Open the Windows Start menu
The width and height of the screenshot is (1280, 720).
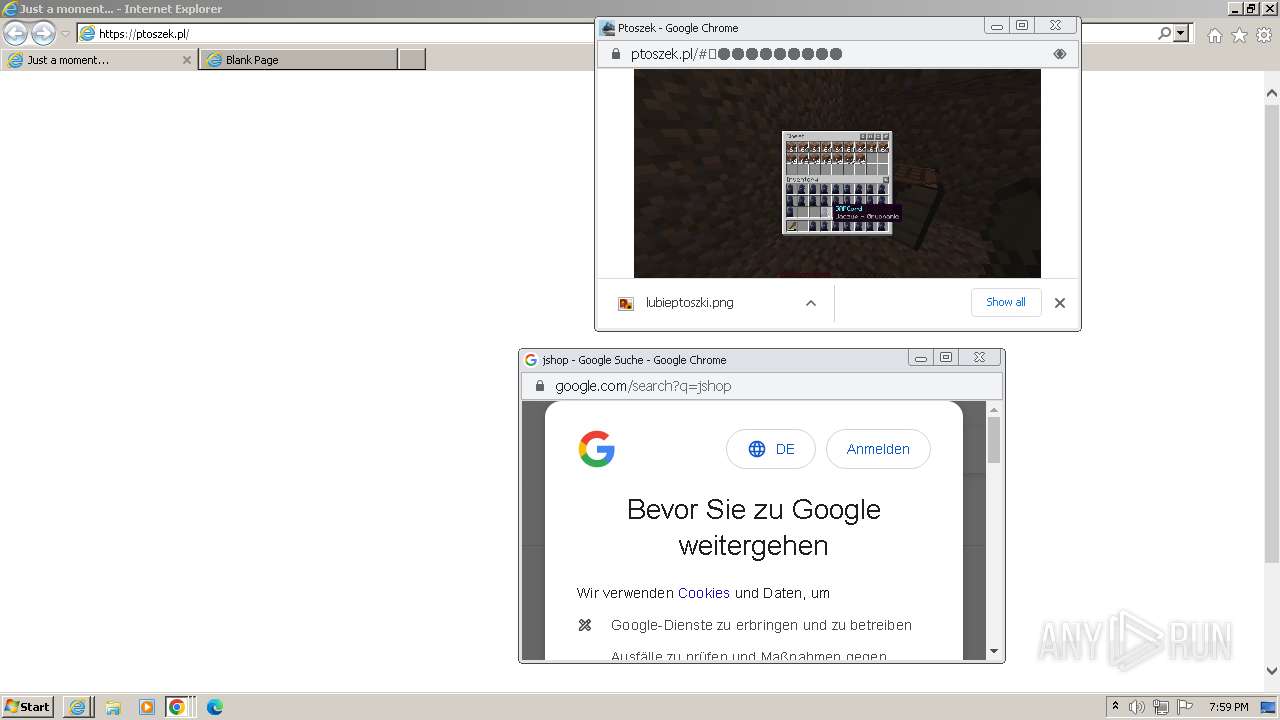pos(28,707)
